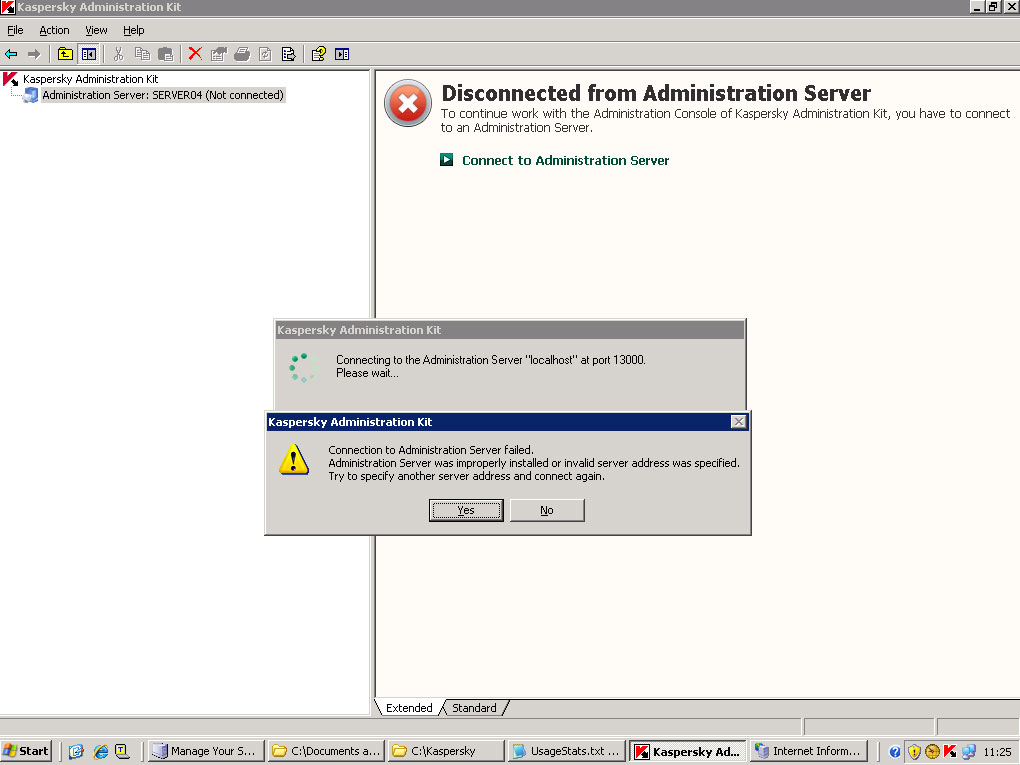The width and height of the screenshot is (1020, 765).
Task: Open the File menu
Action: [15, 30]
